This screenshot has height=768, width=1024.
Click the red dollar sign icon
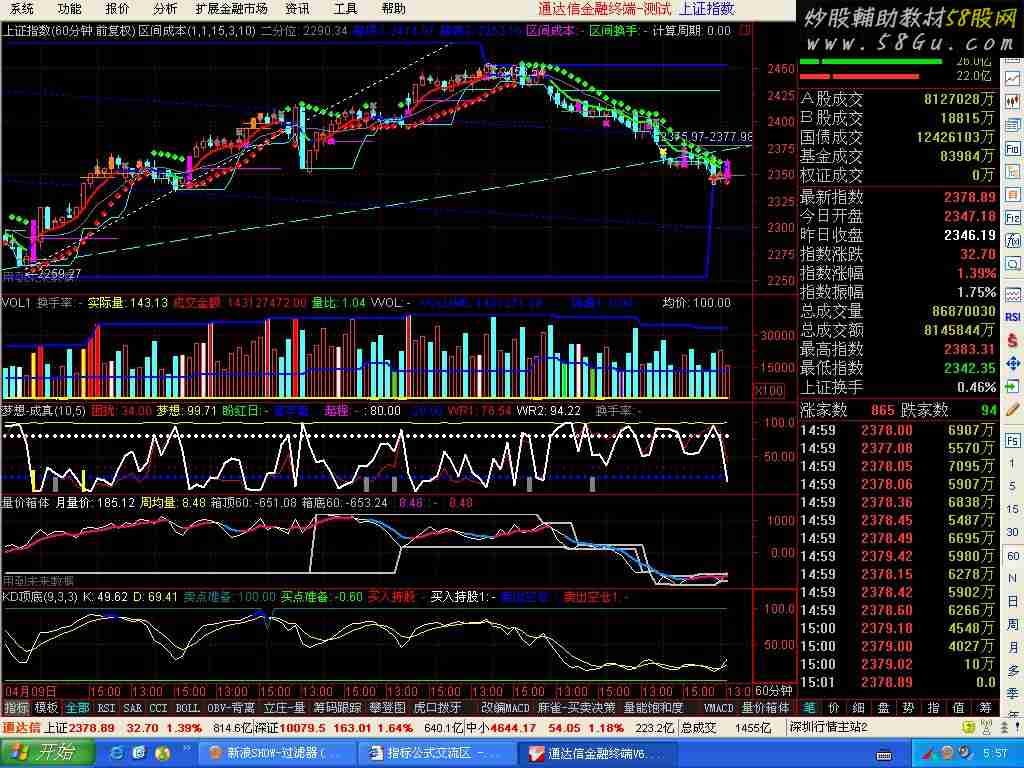(1013, 340)
